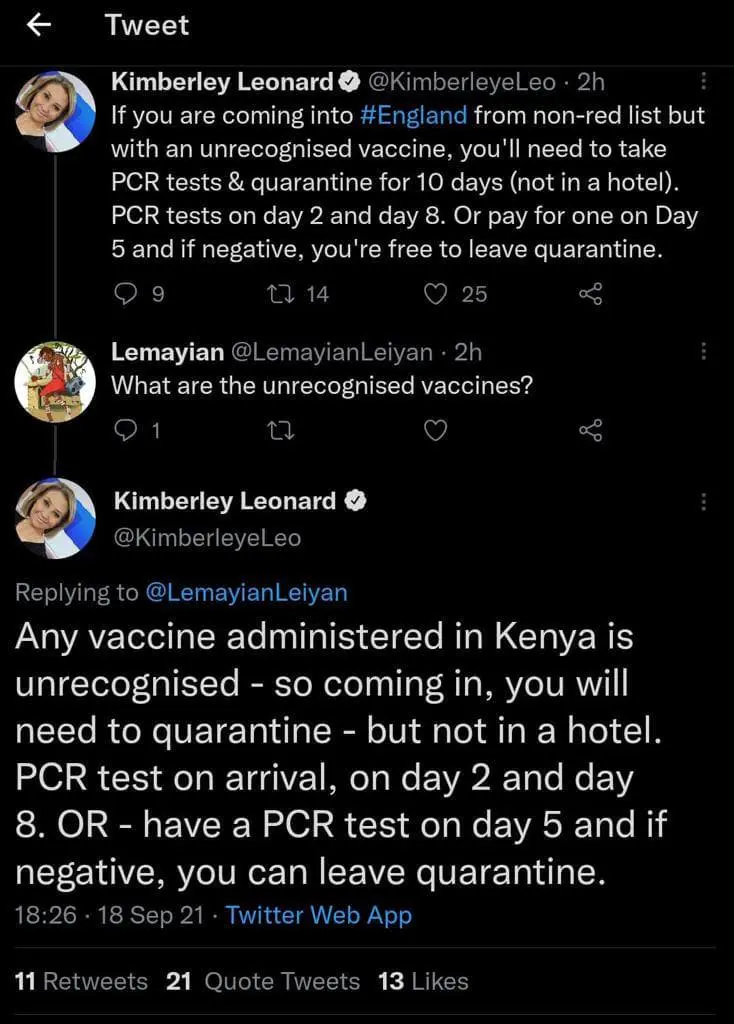734x1024 pixels.
Task: Share Kimberley's first tweet
Action: pyautogui.click(x=591, y=293)
